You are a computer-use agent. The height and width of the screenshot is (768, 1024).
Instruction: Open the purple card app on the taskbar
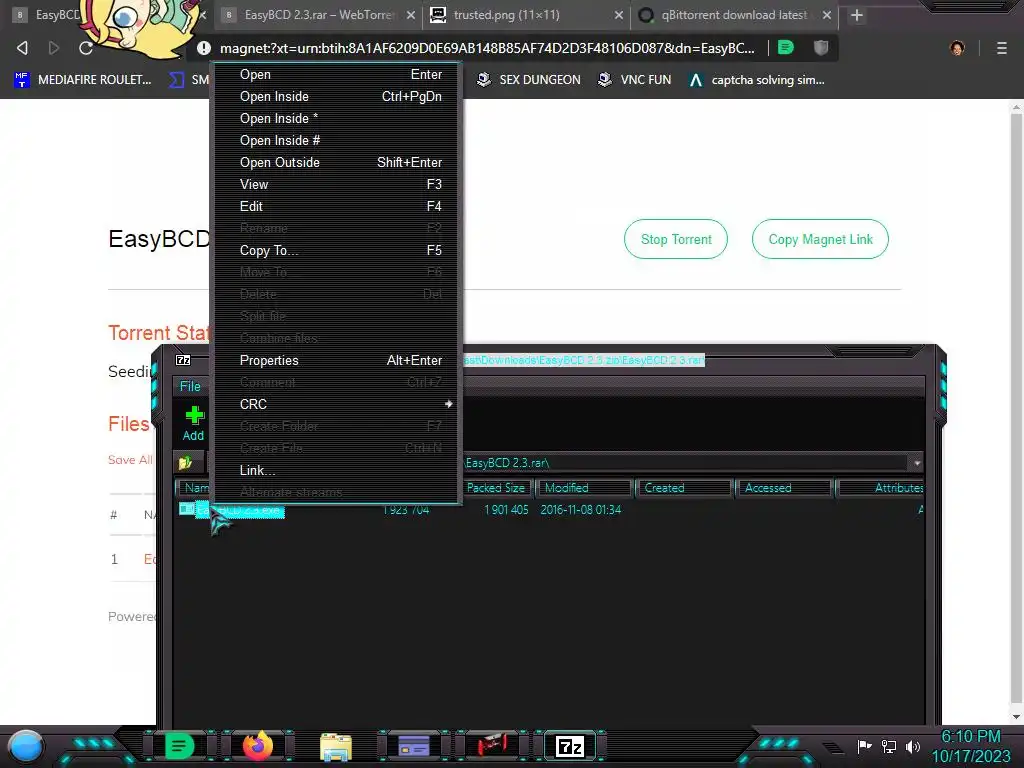pos(413,746)
